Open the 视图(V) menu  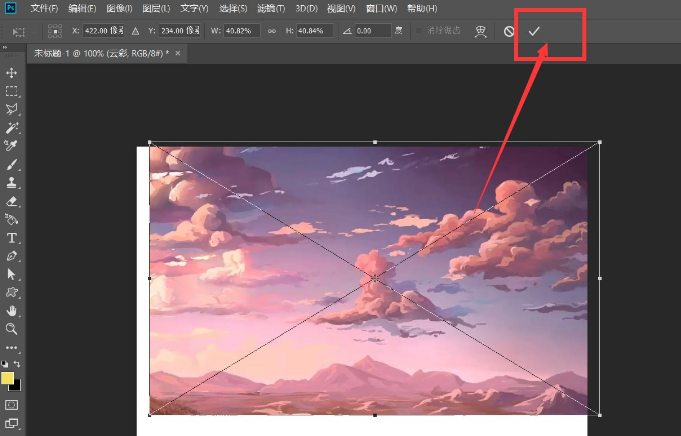pyautogui.click(x=341, y=8)
